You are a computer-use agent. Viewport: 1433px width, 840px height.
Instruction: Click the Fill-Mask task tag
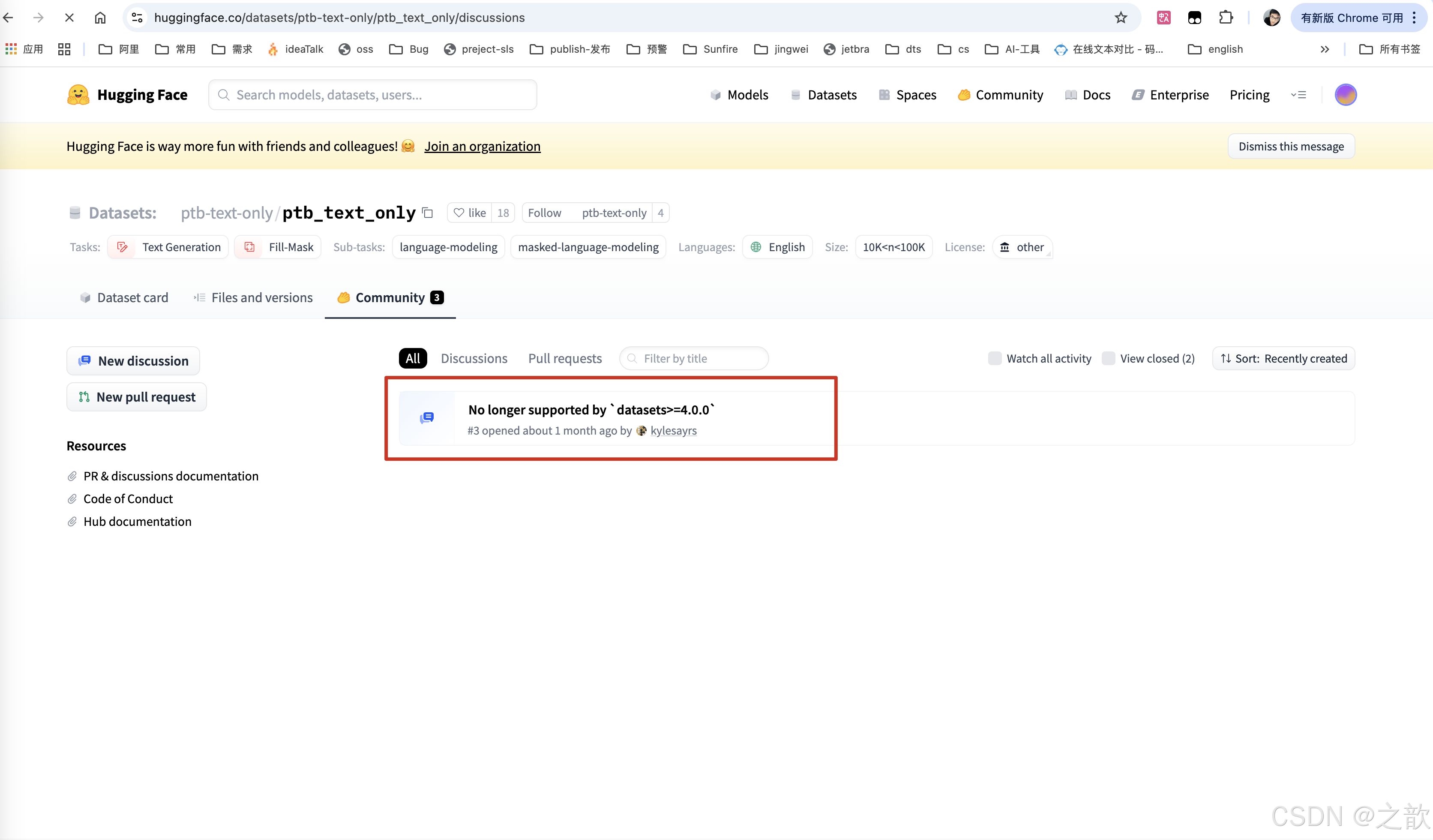278,247
